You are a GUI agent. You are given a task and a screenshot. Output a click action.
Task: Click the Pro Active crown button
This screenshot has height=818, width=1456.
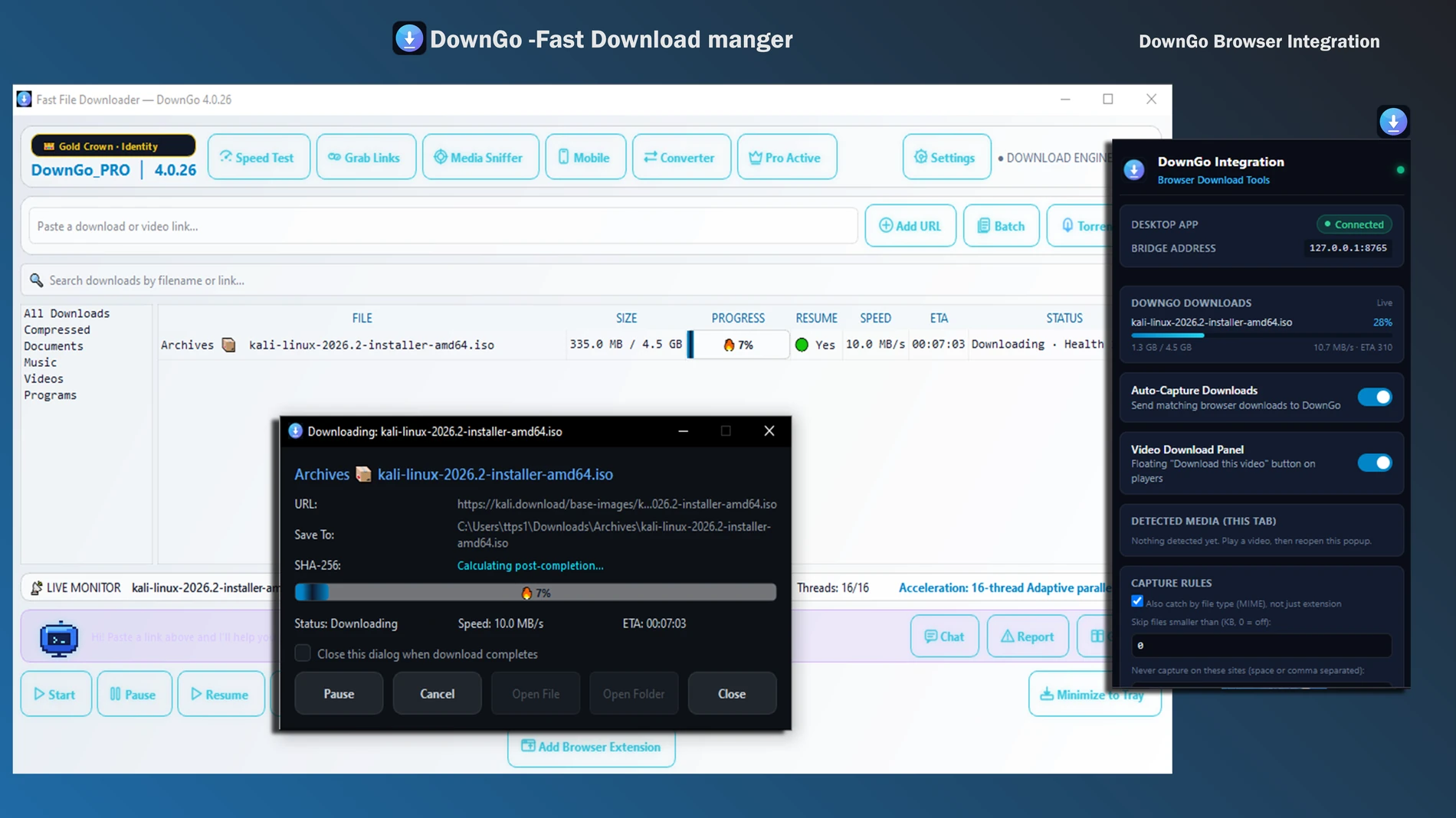pyautogui.click(x=786, y=157)
